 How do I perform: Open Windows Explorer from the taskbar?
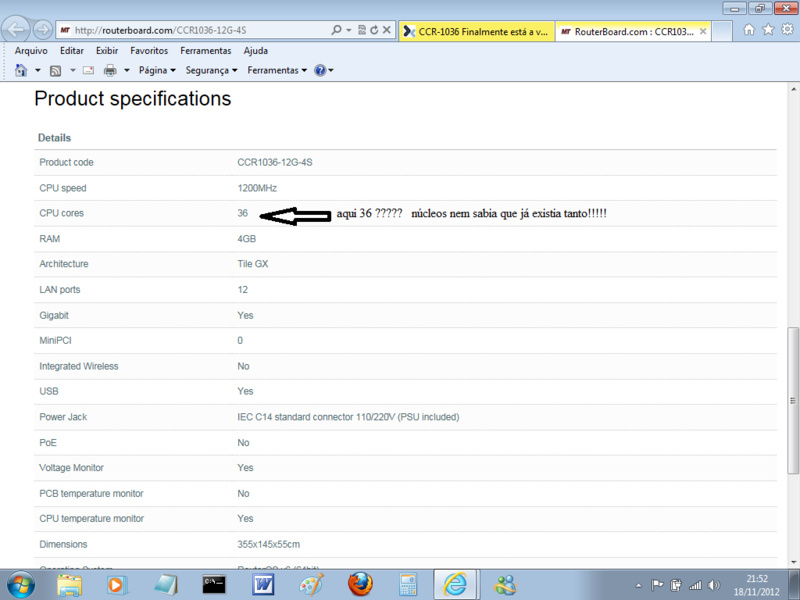tap(69, 585)
